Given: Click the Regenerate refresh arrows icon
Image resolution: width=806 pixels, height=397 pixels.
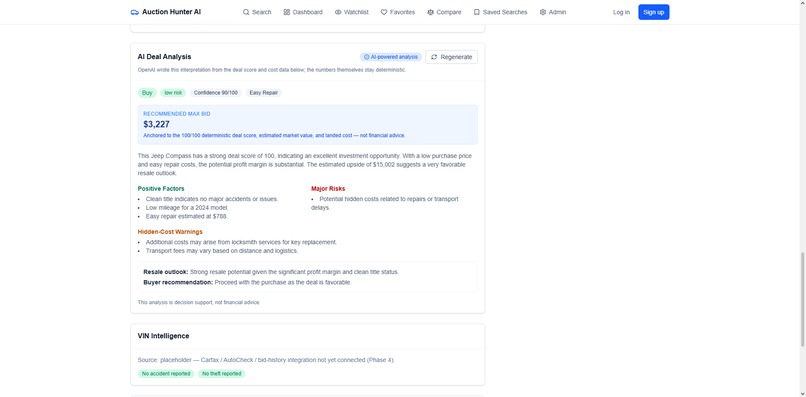Looking at the screenshot, I should pyautogui.click(x=434, y=57).
